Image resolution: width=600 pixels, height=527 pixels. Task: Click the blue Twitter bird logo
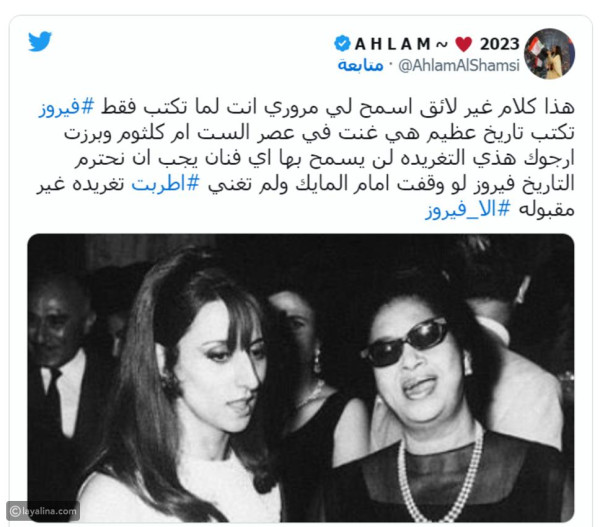(x=40, y=41)
